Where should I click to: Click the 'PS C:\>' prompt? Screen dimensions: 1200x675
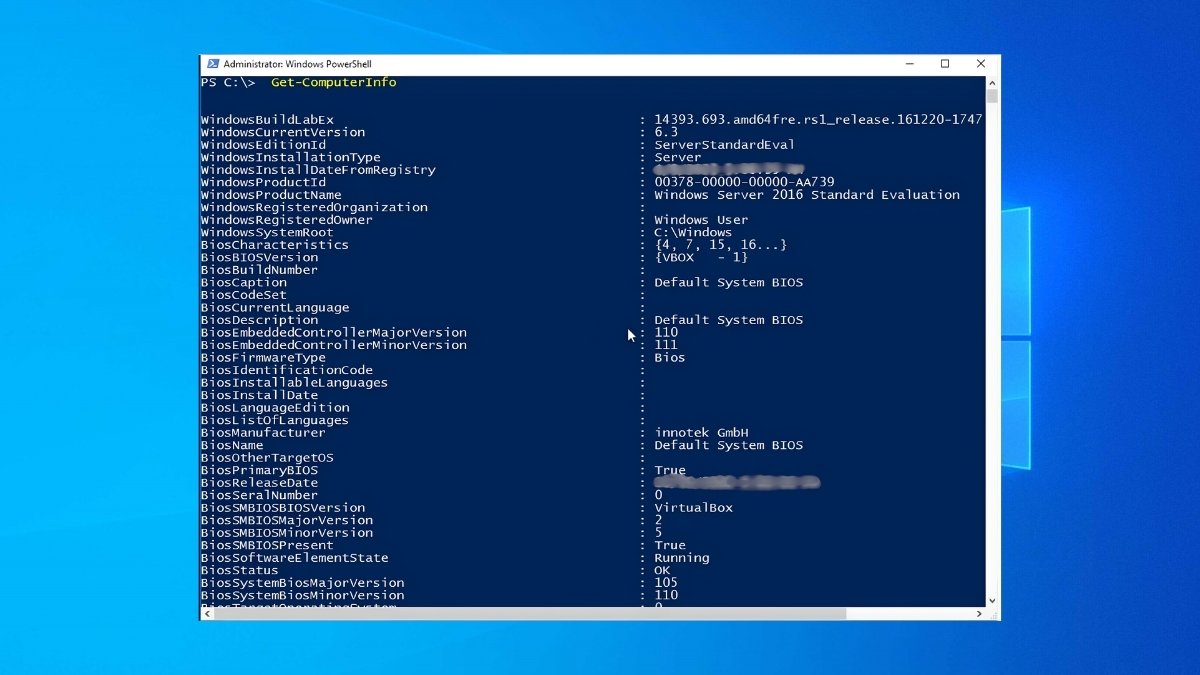pos(228,82)
